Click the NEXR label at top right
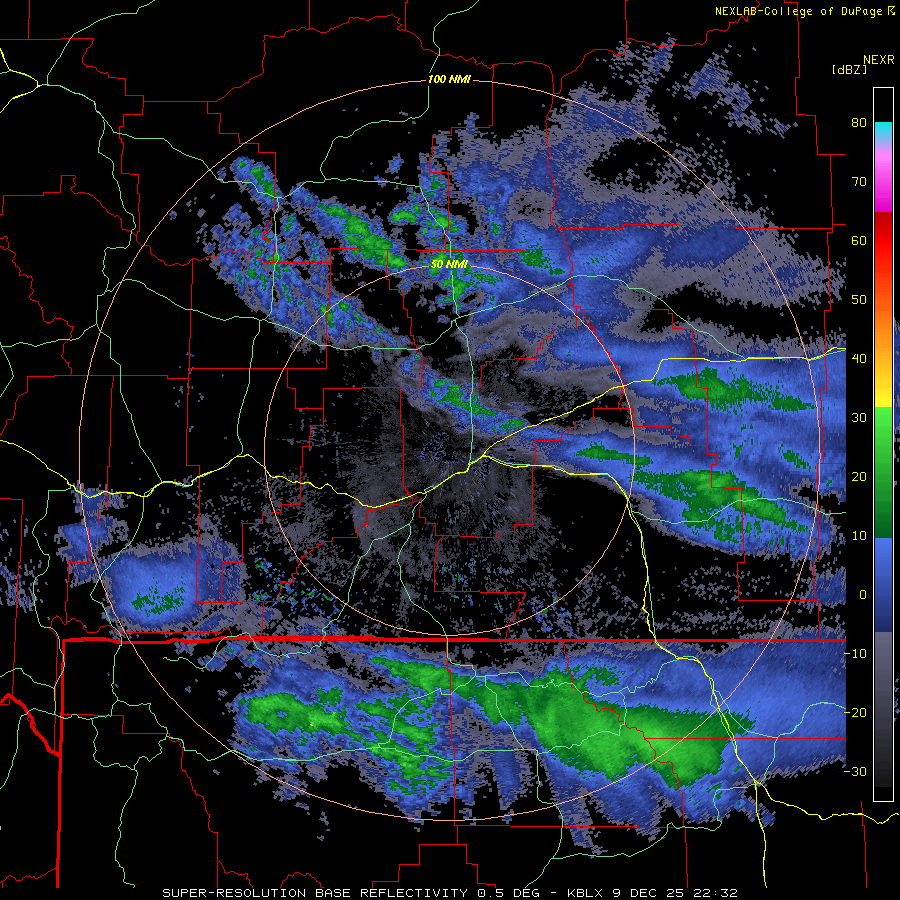The image size is (900, 900). coord(878,60)
